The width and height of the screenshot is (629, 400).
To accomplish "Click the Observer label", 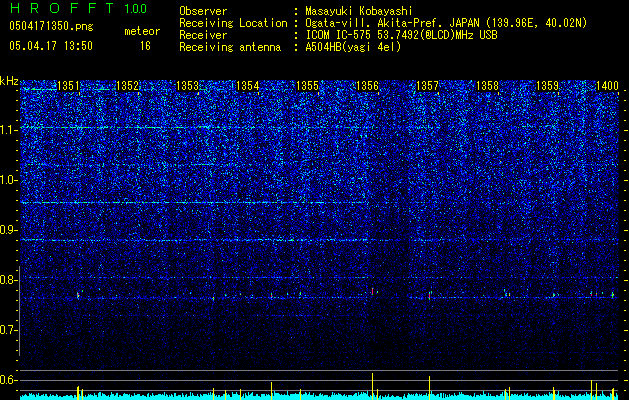I will click(203, 11).
